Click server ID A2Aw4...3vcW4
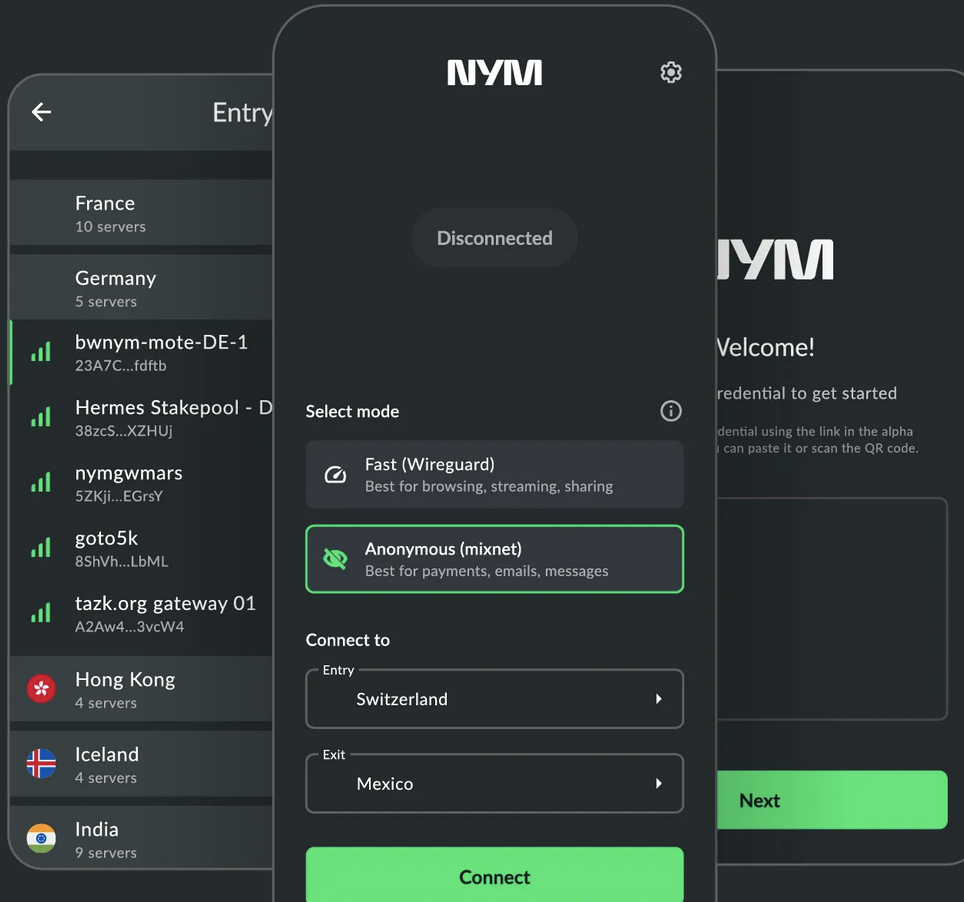The width and height of the screenshot is (964, 902). tap(129, 627)
